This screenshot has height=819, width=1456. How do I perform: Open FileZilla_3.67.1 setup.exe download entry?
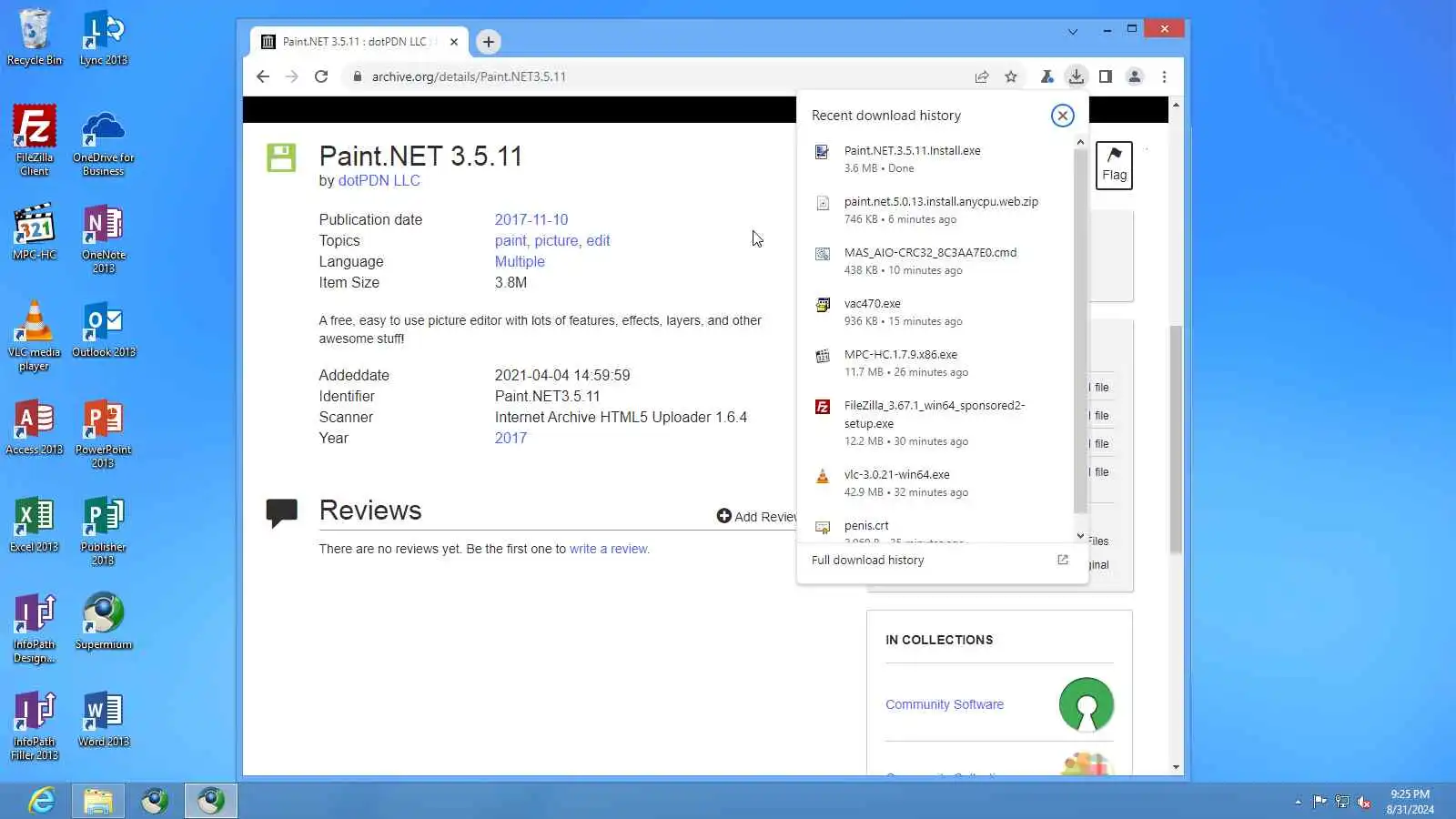(937, 423)
